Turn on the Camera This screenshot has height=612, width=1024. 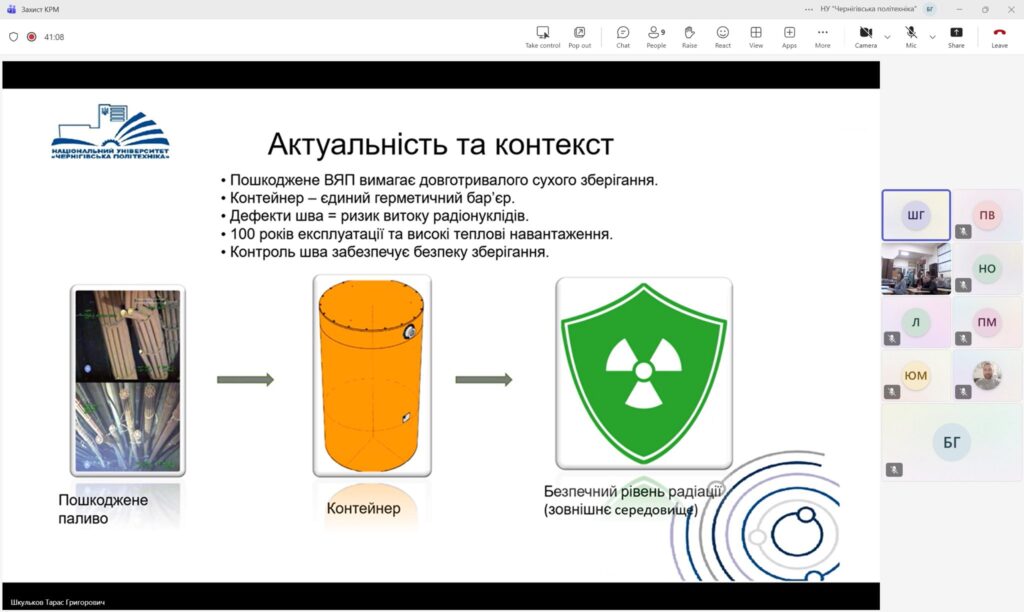(865, 36)
